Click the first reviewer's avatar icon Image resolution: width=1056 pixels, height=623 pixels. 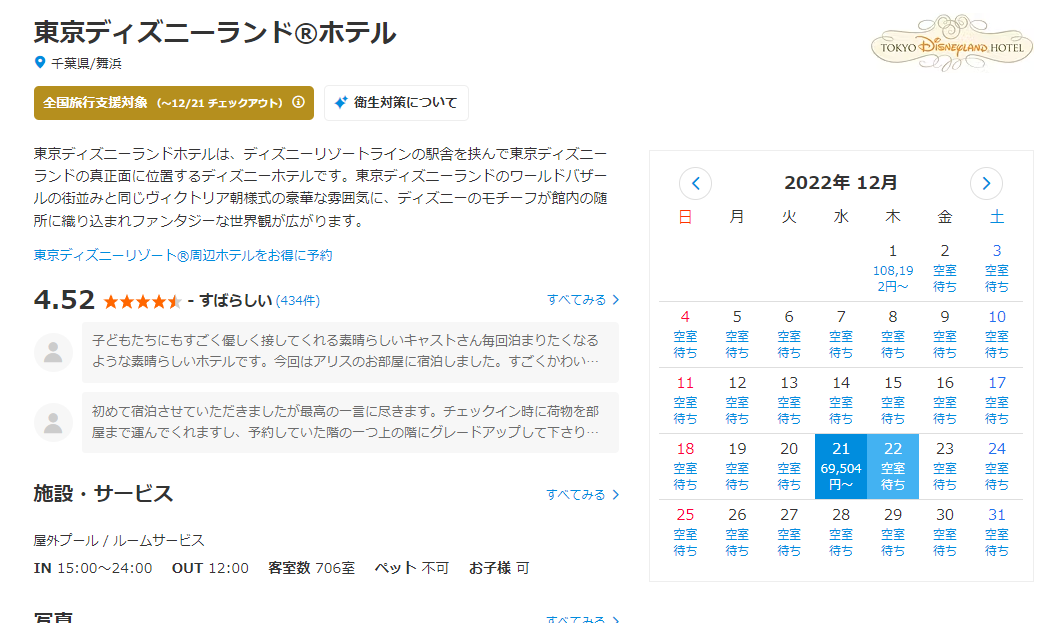pyautogui.click(x=53, y=352)
